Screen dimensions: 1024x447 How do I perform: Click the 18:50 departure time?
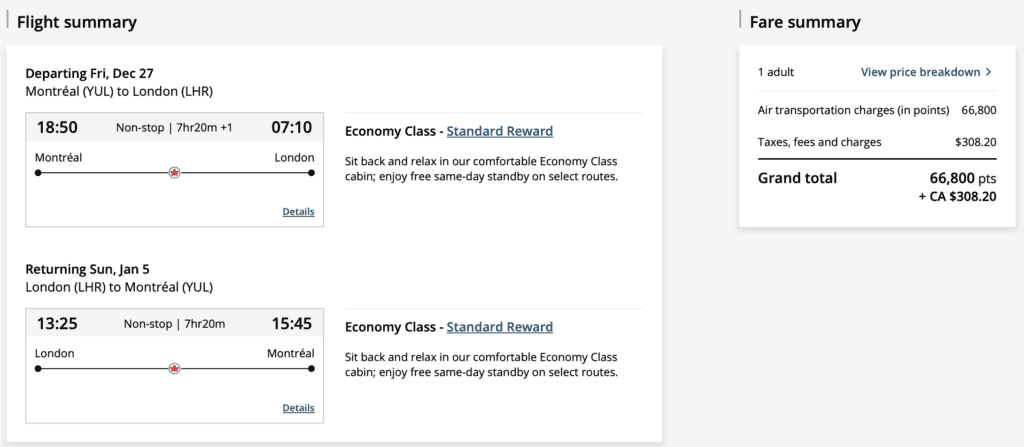coord(57,127)
